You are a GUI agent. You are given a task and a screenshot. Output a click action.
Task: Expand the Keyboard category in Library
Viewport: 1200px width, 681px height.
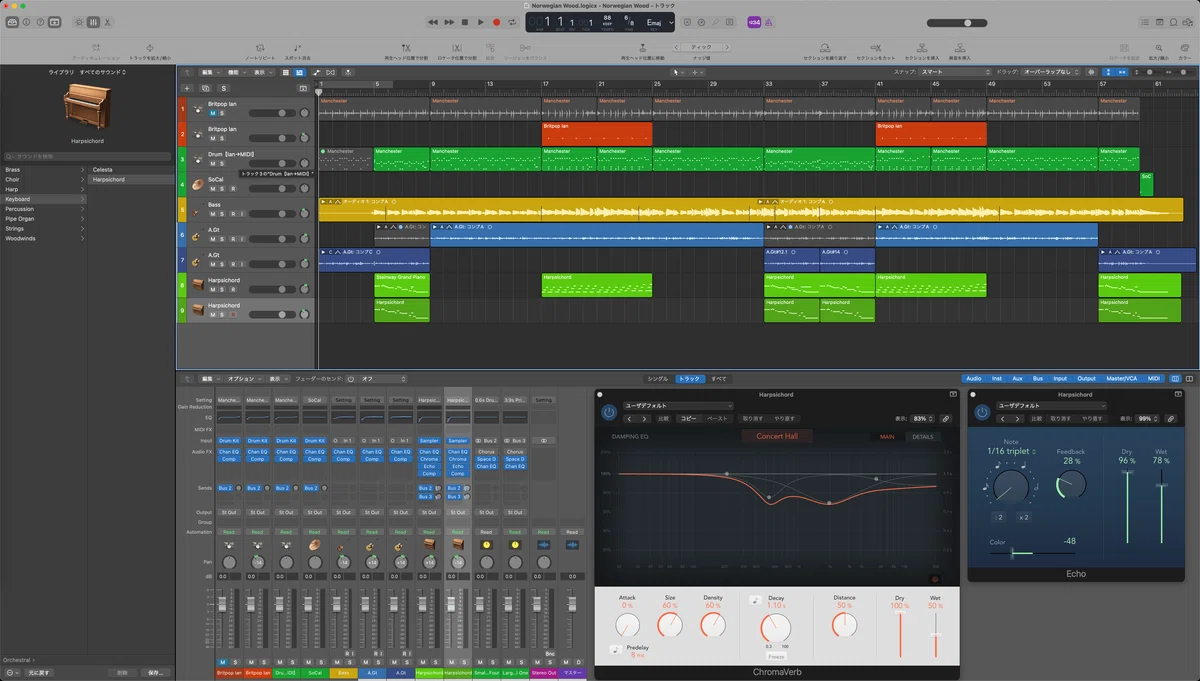[44, 199]
